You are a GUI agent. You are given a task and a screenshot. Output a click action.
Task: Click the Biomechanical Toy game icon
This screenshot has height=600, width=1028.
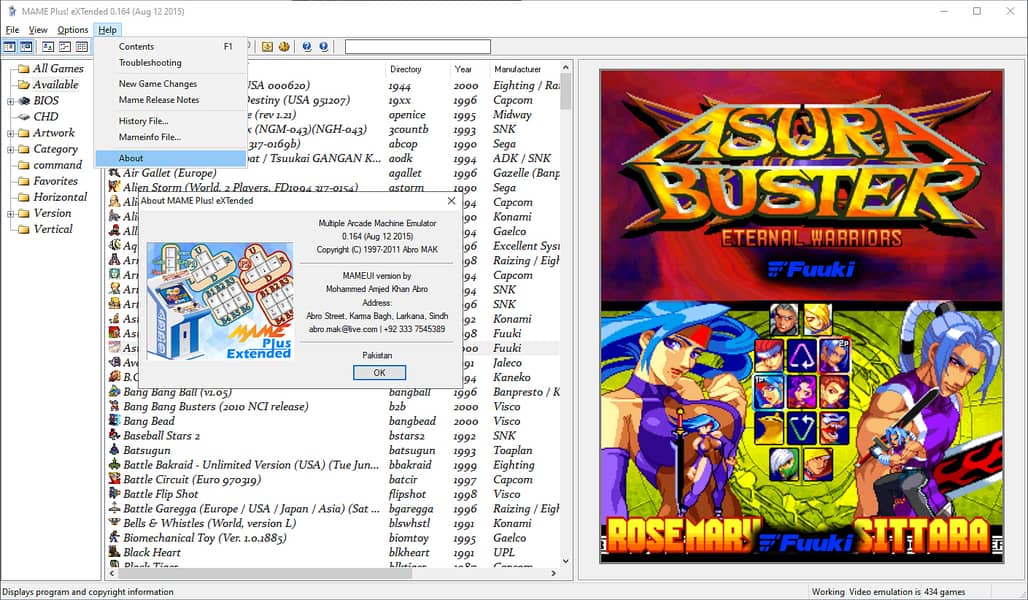click(x=115, y=538)
